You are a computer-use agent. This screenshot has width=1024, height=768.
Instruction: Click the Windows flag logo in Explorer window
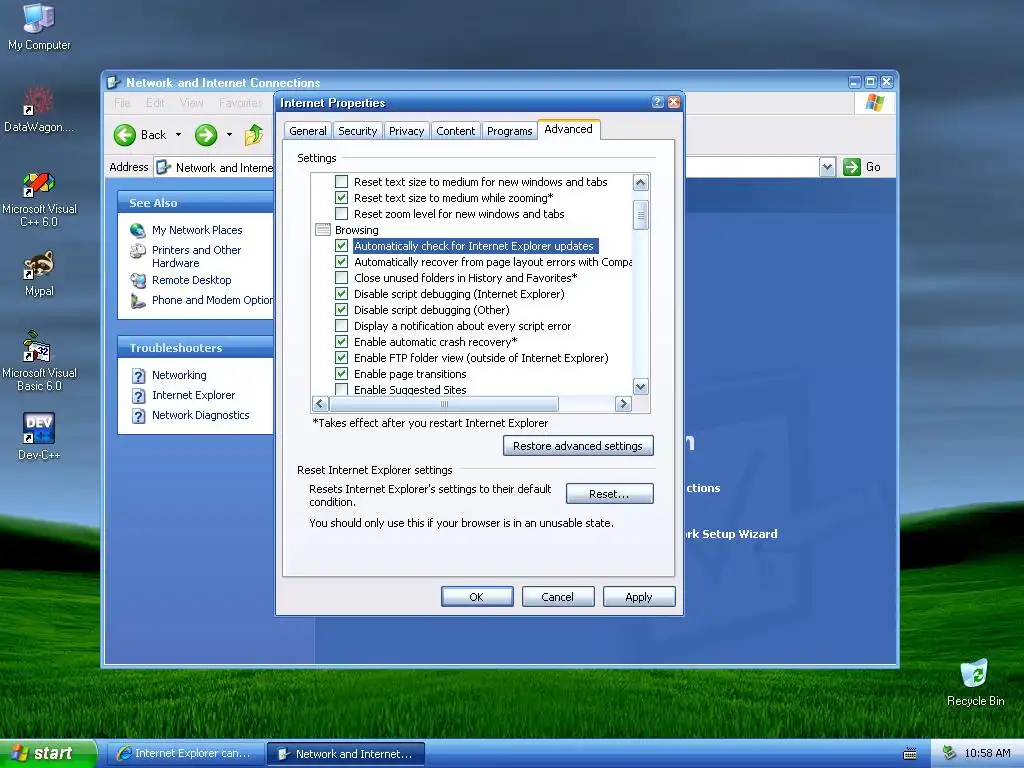(874, 103)
